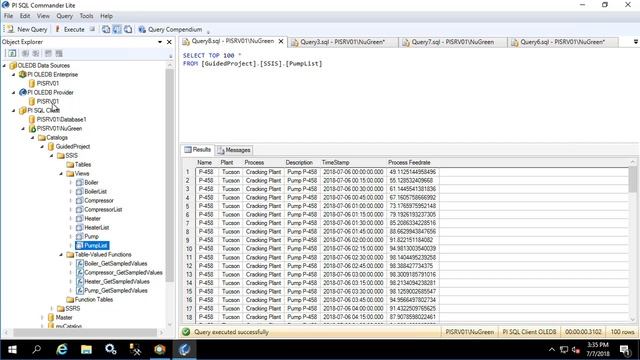Click the Refresh icon in Object Explorer toolbar
Screen dimensions: 640x360
(12, 53)
